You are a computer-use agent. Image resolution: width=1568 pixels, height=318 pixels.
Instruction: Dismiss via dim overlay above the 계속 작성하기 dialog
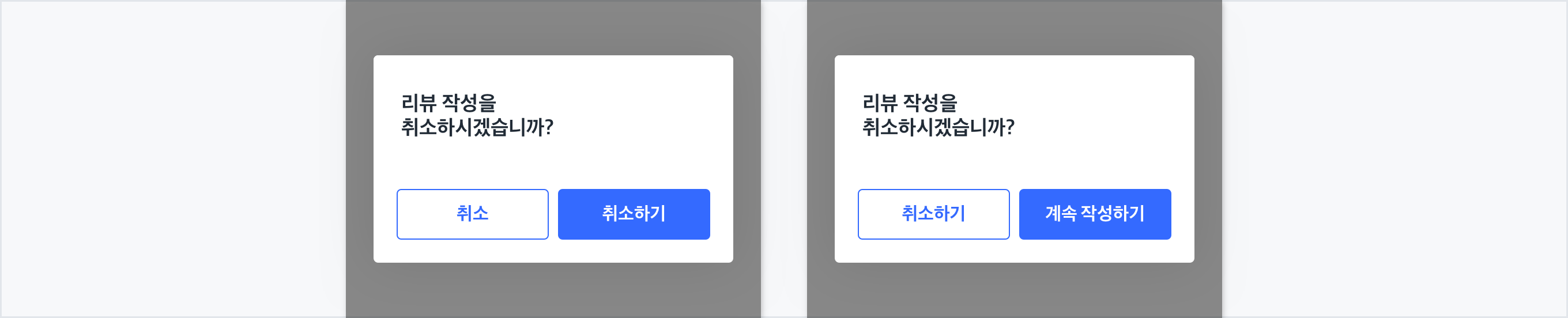coord(1014,27)
